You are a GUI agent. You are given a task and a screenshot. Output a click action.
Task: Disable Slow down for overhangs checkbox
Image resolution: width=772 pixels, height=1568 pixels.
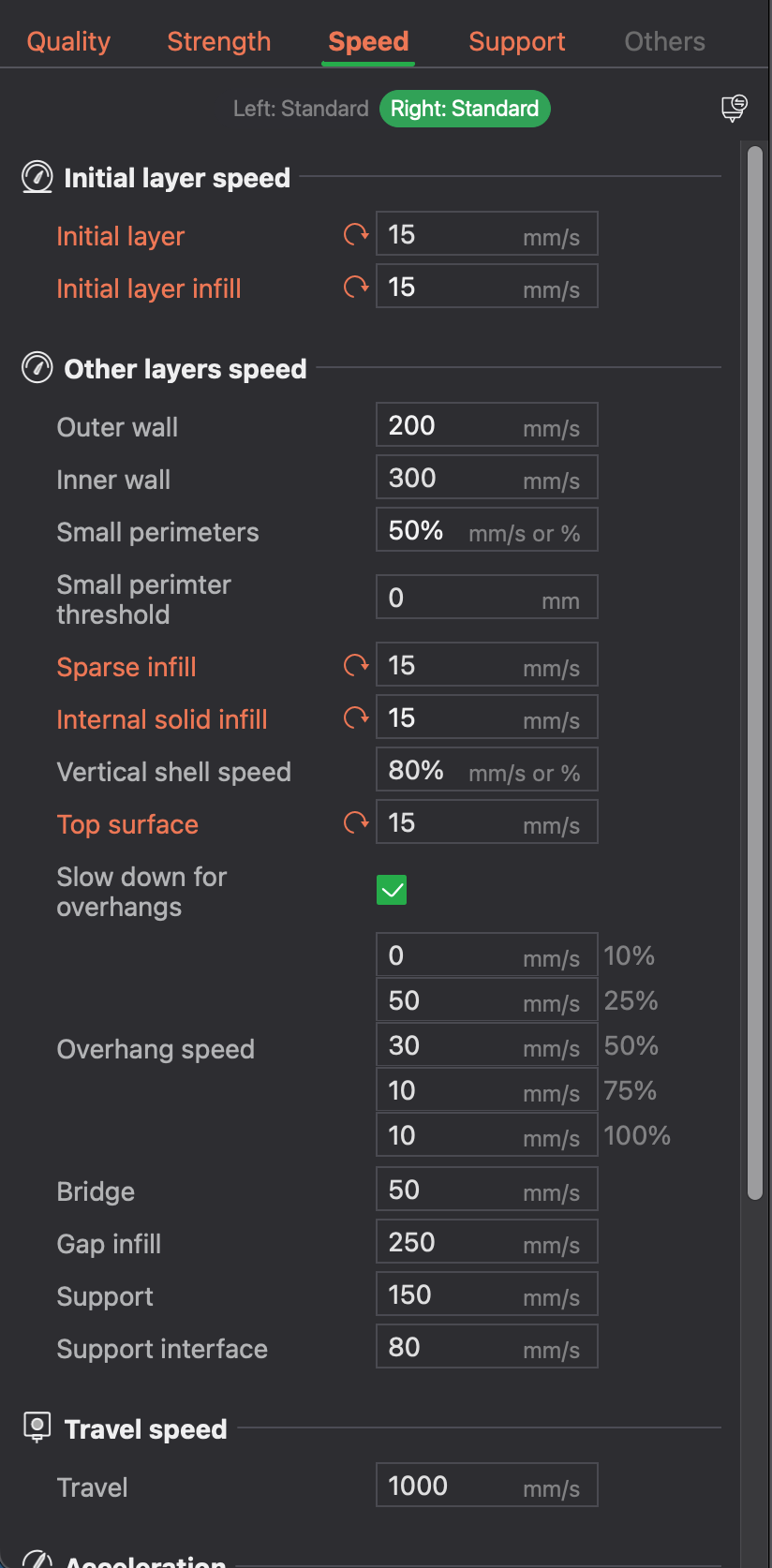tap(392, 890)
